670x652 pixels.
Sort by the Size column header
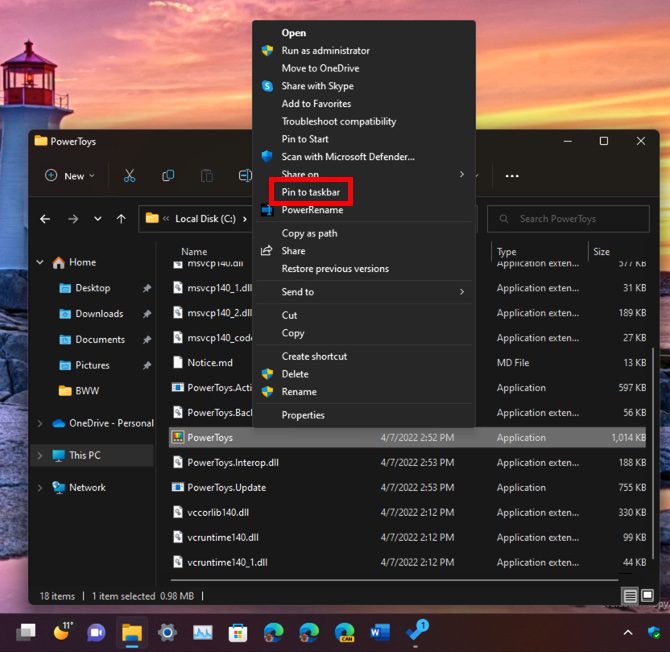601,252
